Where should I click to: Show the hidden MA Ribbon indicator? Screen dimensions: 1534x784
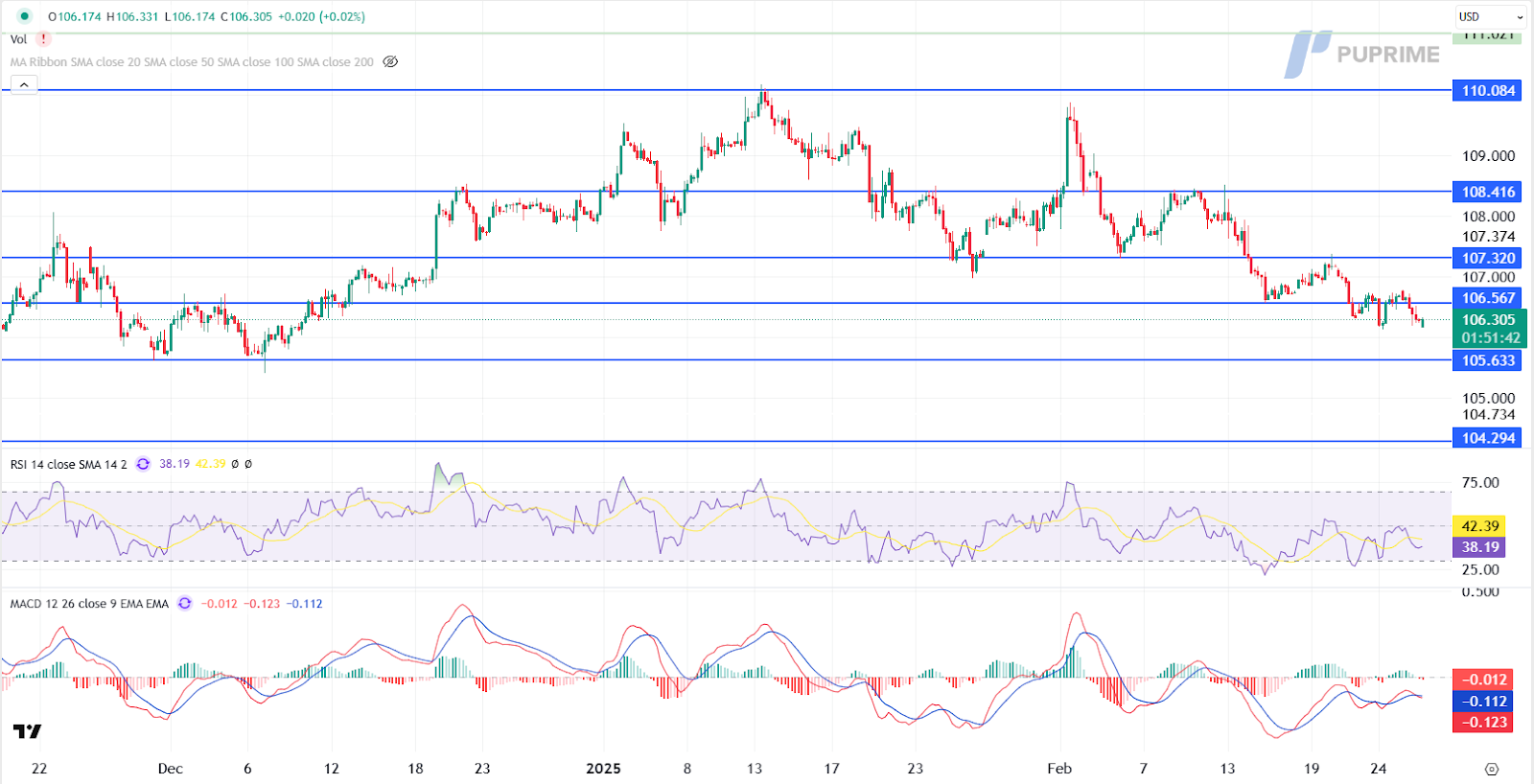pos(390,61)
